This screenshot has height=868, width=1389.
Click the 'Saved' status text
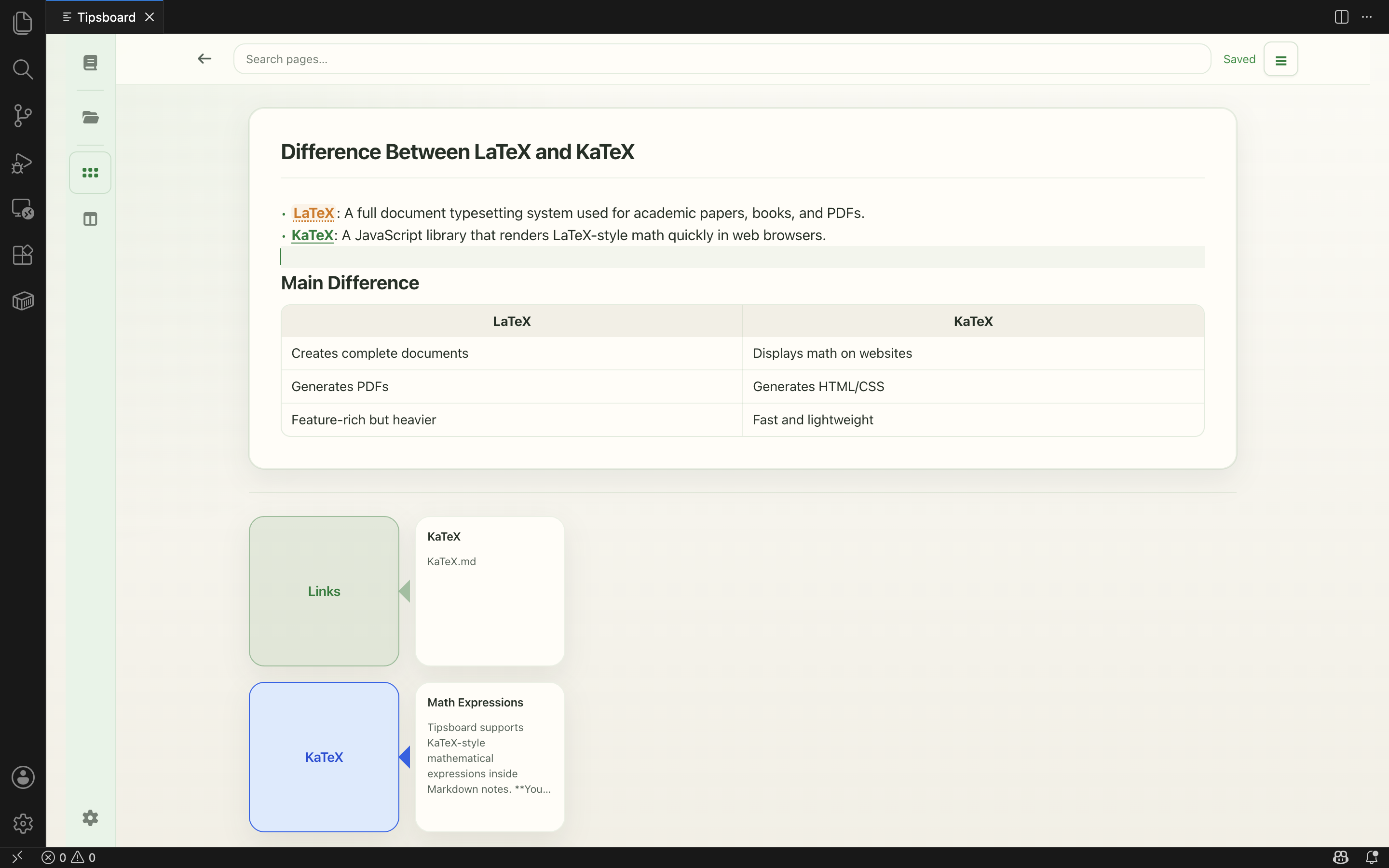(1239, 59)
